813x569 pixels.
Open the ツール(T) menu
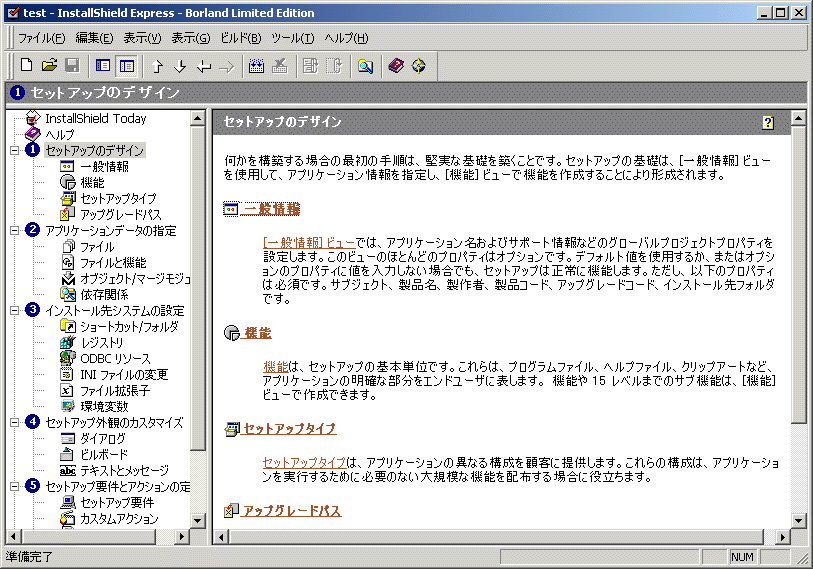tap(292, 38)
